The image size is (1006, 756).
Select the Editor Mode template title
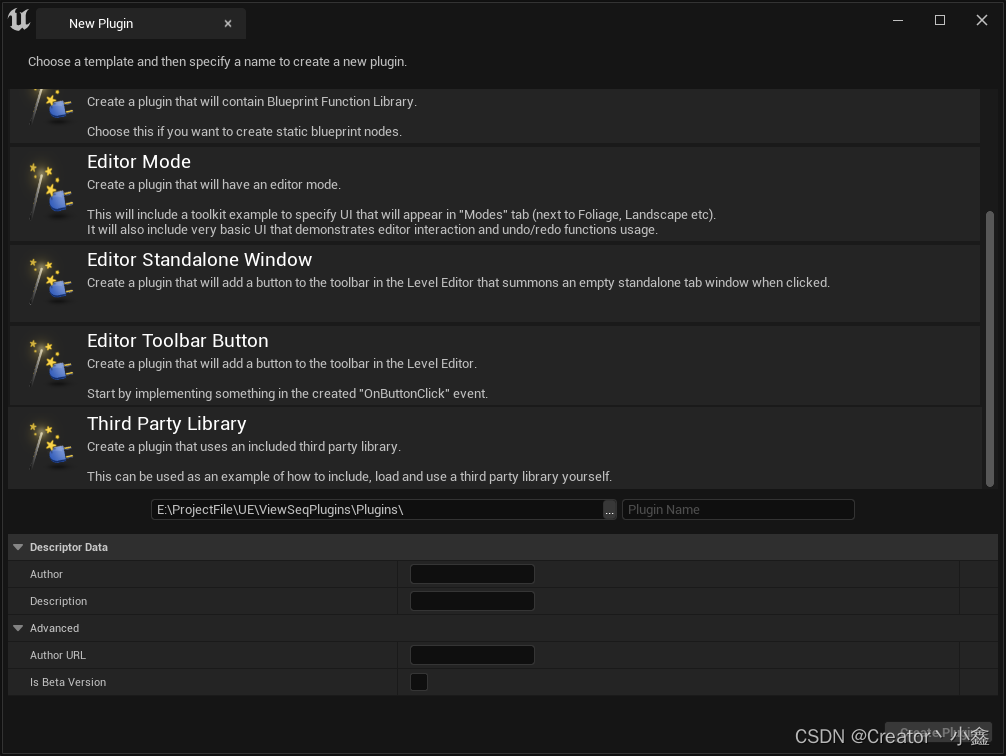pos(139,162)
